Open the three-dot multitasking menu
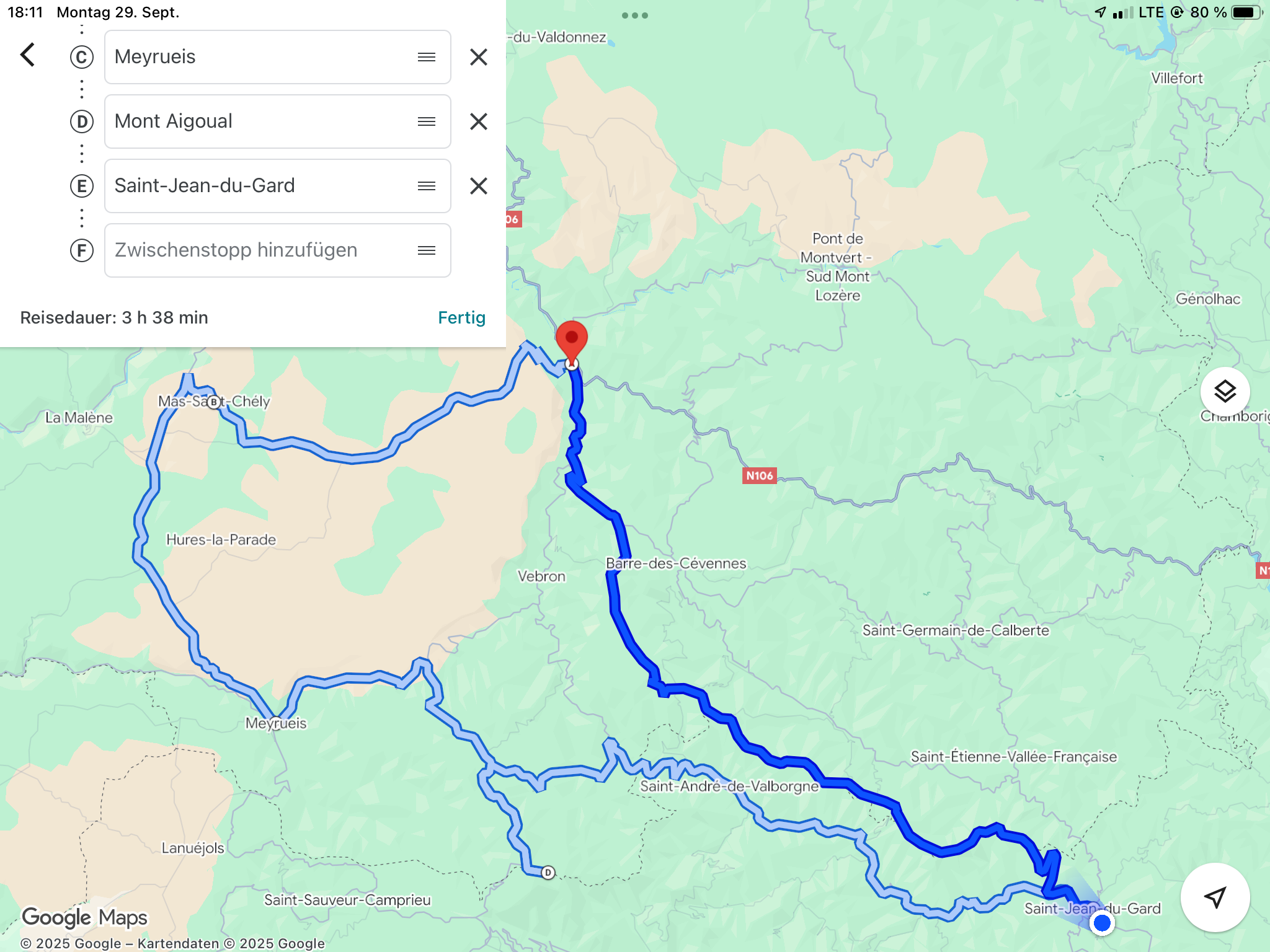 coord(635,15)
